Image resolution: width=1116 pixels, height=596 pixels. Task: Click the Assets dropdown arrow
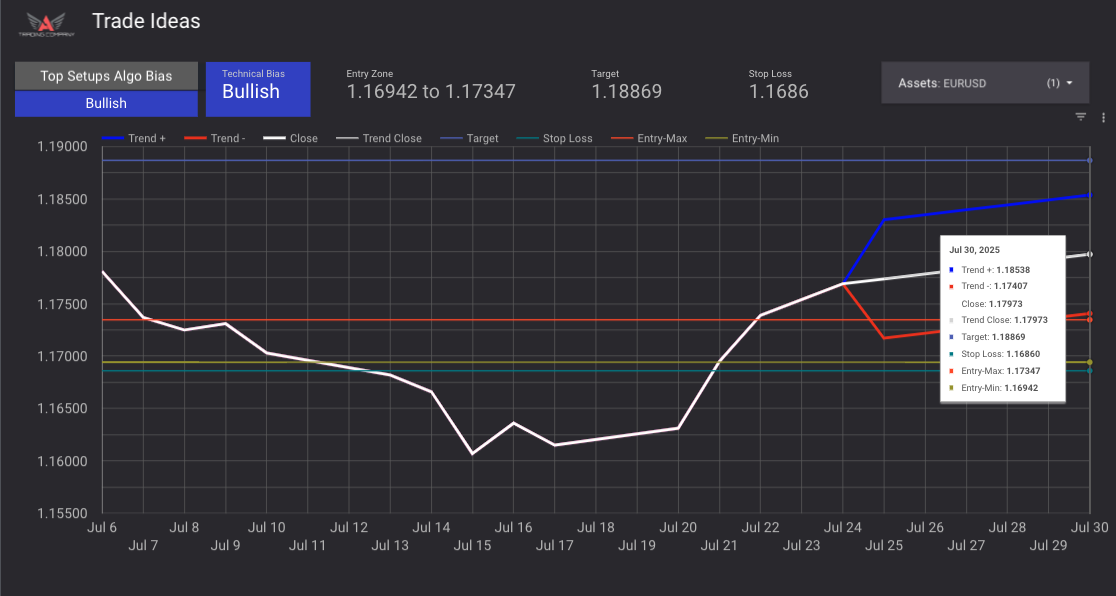(1070, 83)
